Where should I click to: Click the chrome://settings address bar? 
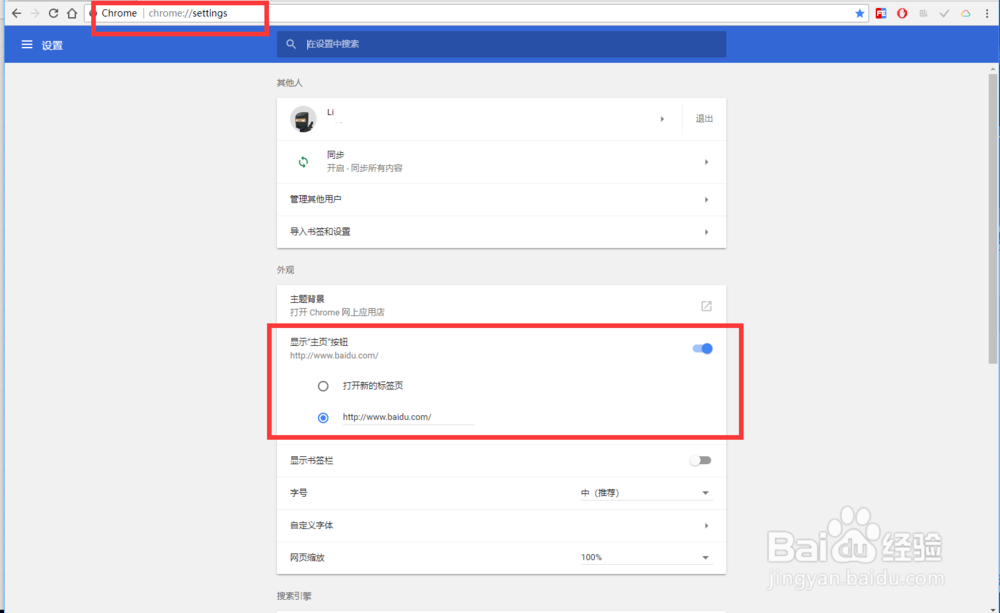475,13
